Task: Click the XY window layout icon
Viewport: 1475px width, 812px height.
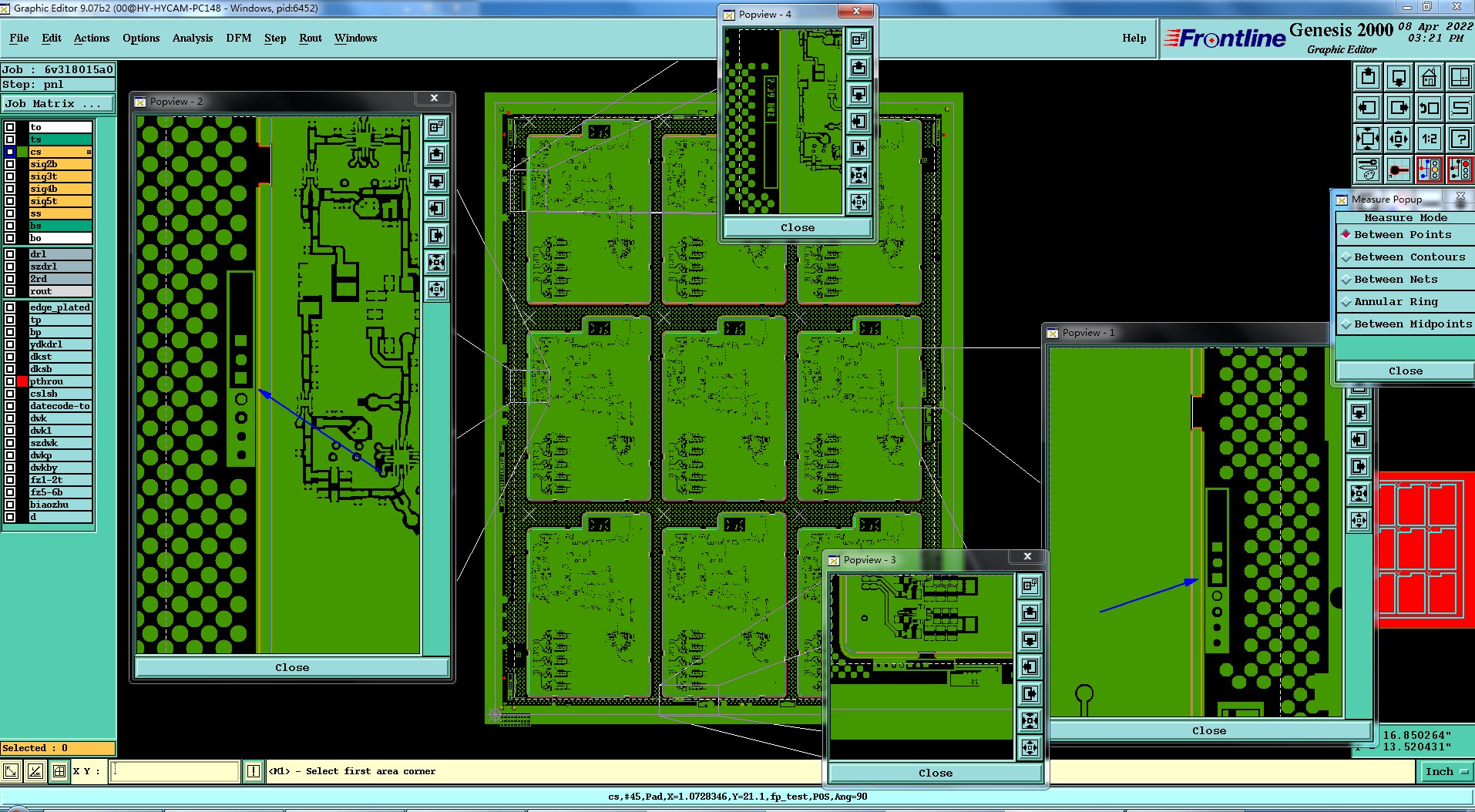Action: [x=1460, y=77]
